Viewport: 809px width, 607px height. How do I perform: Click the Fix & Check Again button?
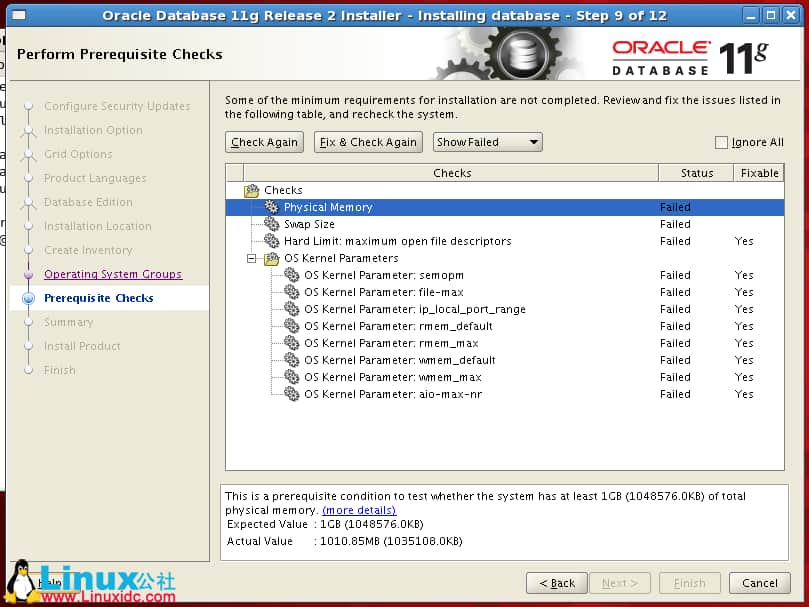point(368,142)
